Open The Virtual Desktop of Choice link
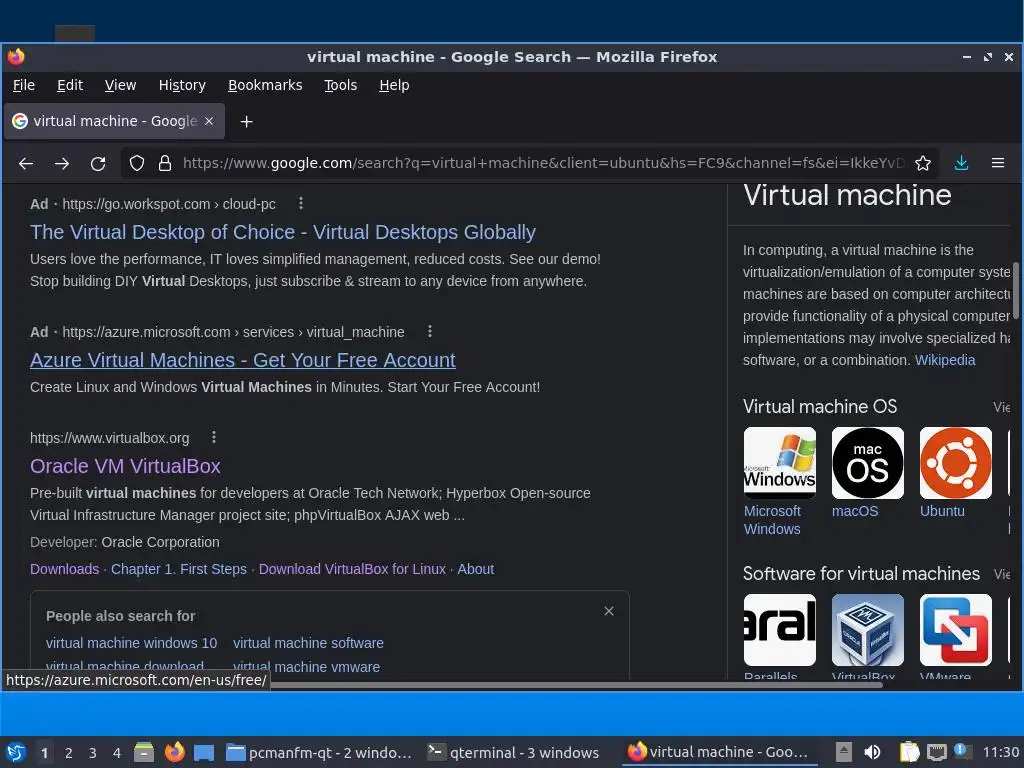The width and height of the screenshot is (1024, 768). click(x=283, y=232)
